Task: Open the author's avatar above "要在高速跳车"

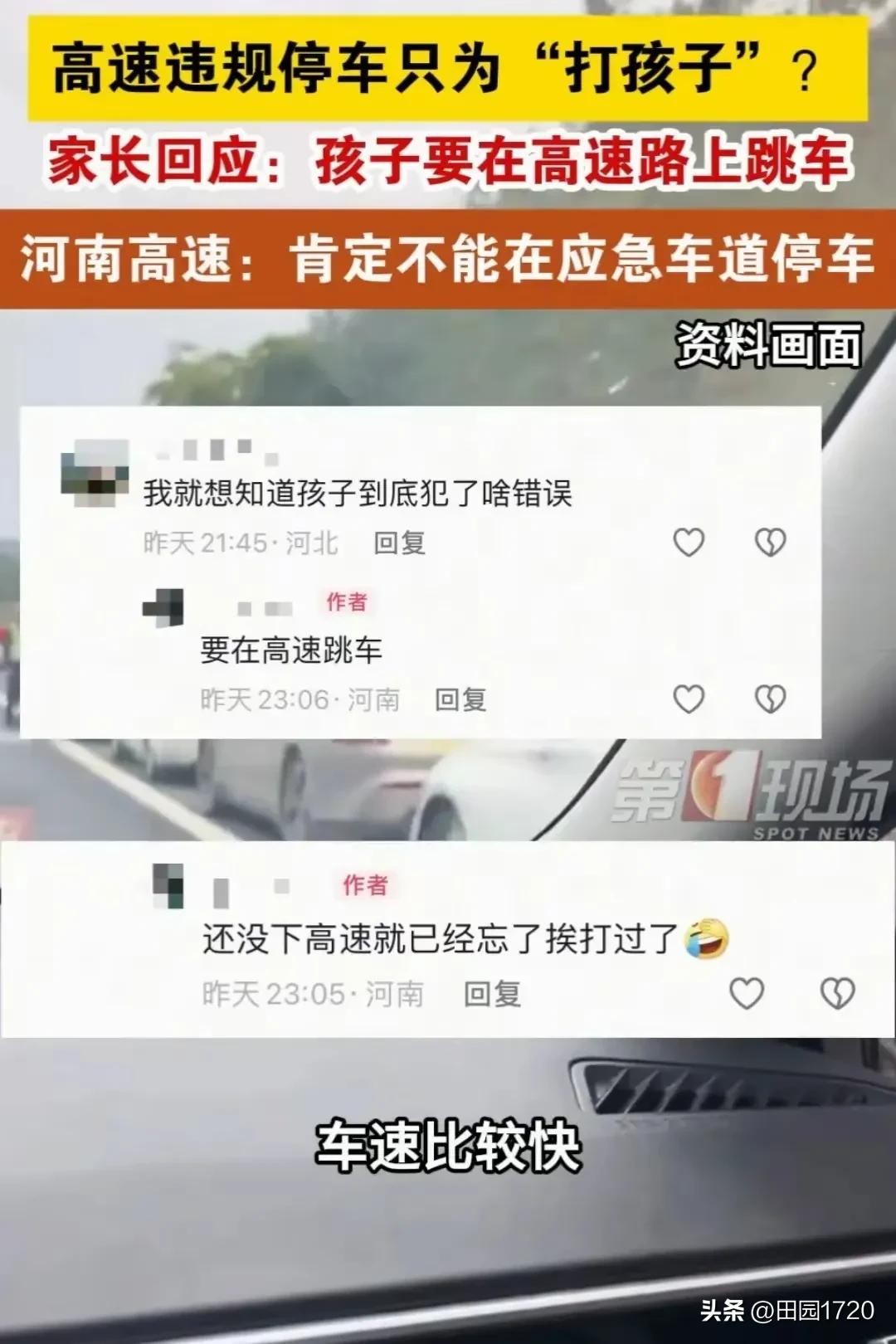Action: click(x=163, y=607)
